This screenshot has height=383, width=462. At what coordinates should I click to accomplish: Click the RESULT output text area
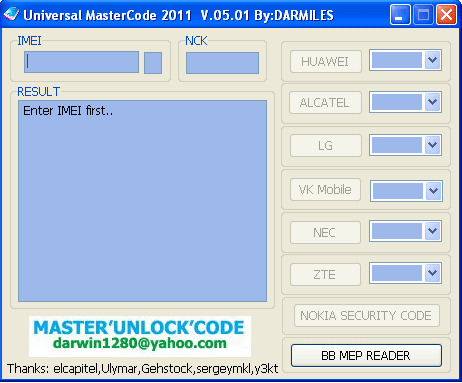142,201
